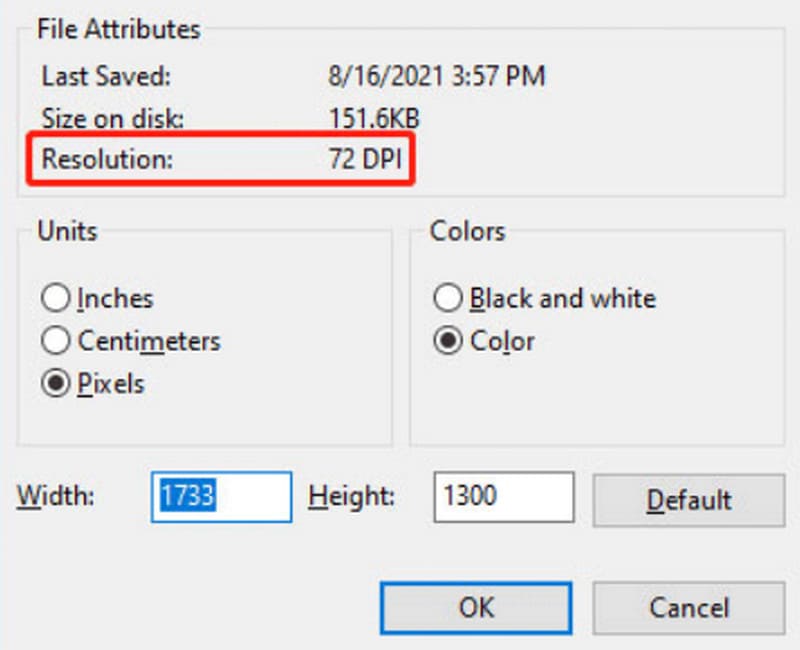Confirm the dialog with OK
This screenshot has width=800, height=650.
476,608
